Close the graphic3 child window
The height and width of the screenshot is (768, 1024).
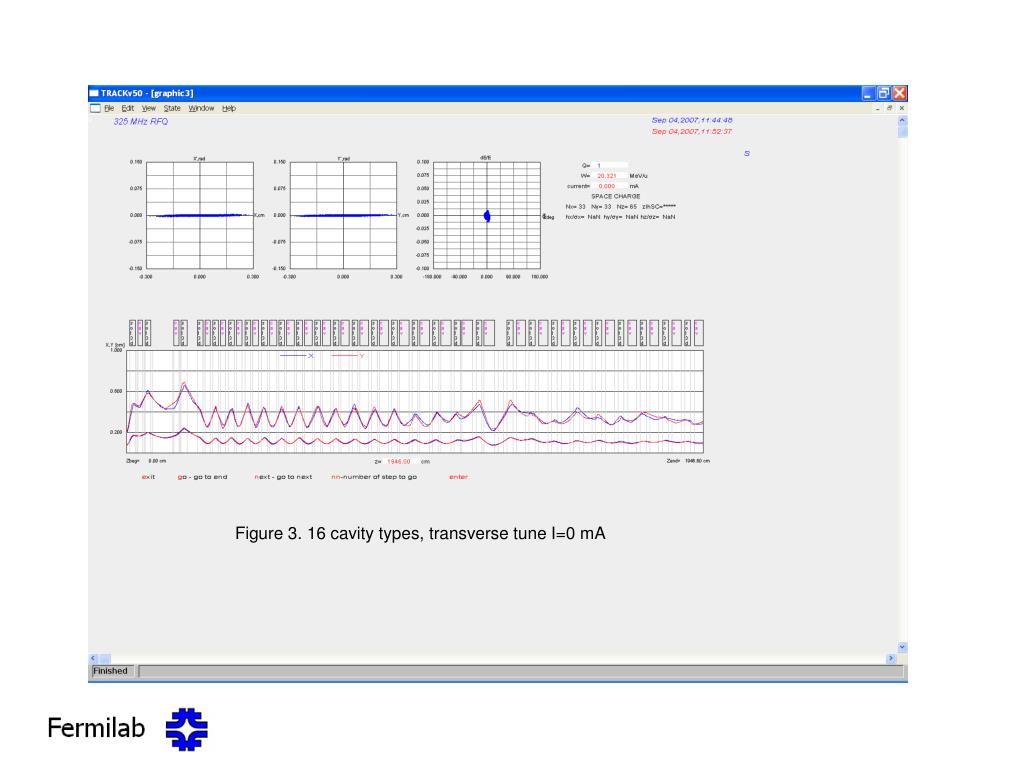tap(902, 108)
